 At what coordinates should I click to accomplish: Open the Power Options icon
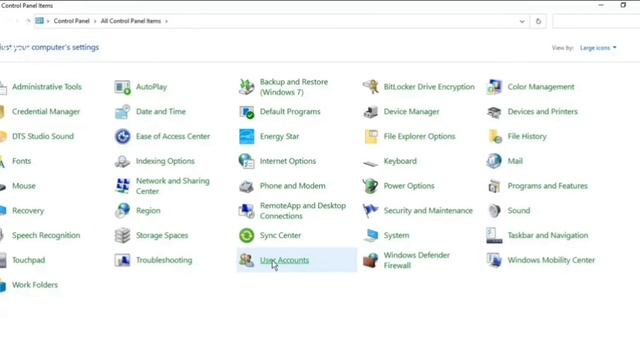click(371, 186)
